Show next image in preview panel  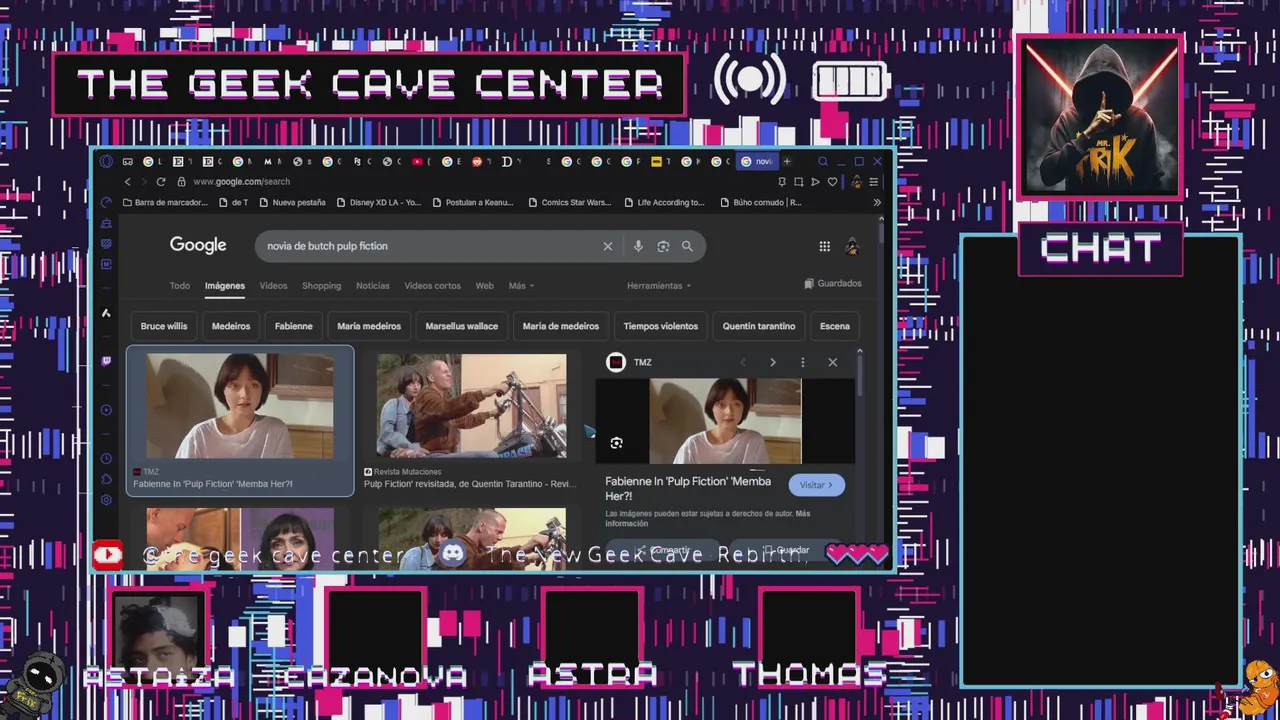pos(772,362)
